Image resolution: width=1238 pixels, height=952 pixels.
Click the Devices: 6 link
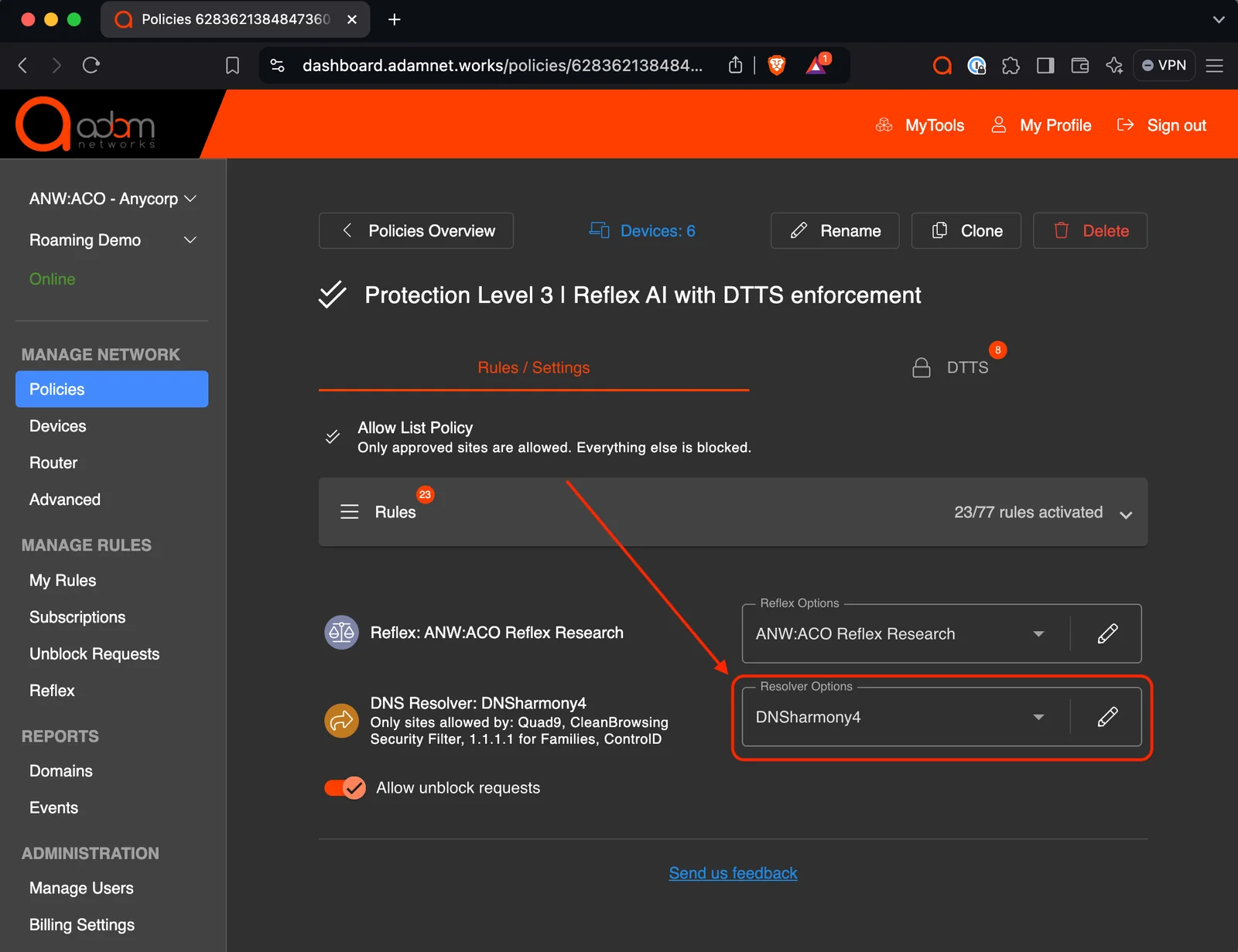coord(642,230)
